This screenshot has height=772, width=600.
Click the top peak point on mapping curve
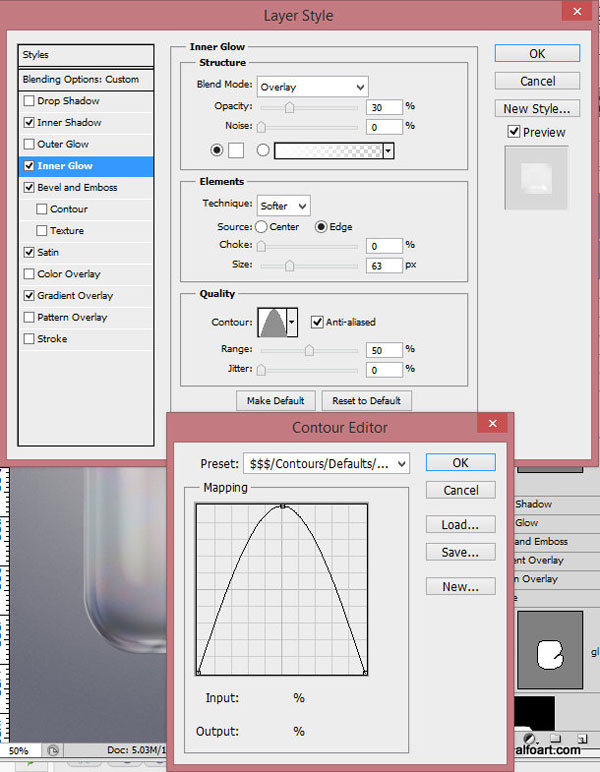click(283, 506)
